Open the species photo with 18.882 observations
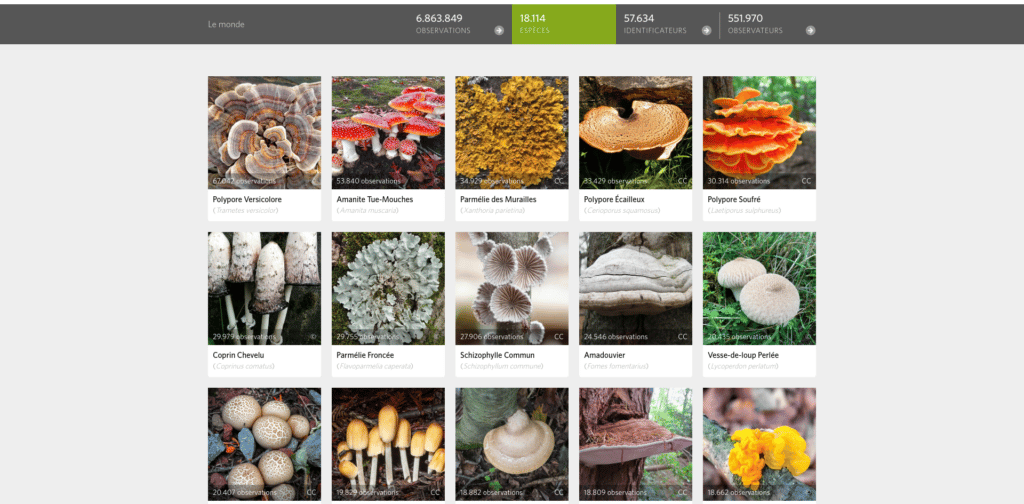 [512, 445]
